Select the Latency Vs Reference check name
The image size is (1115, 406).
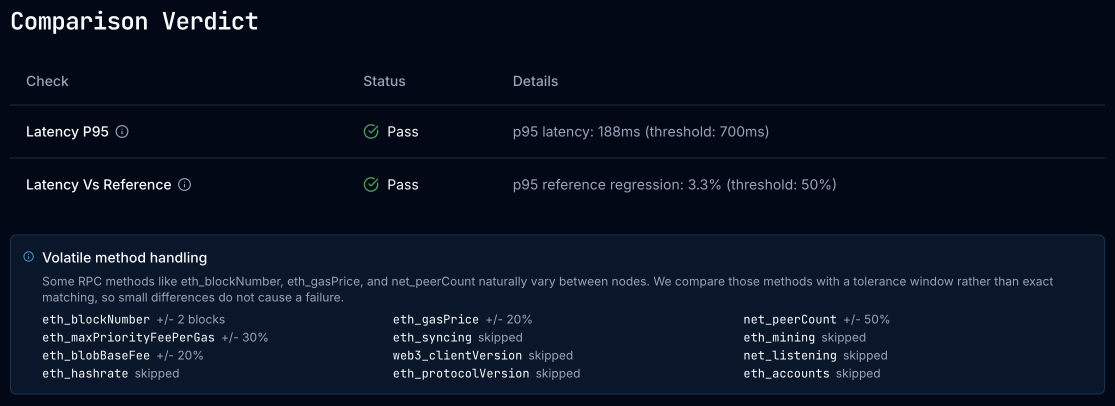coord(98,185)
